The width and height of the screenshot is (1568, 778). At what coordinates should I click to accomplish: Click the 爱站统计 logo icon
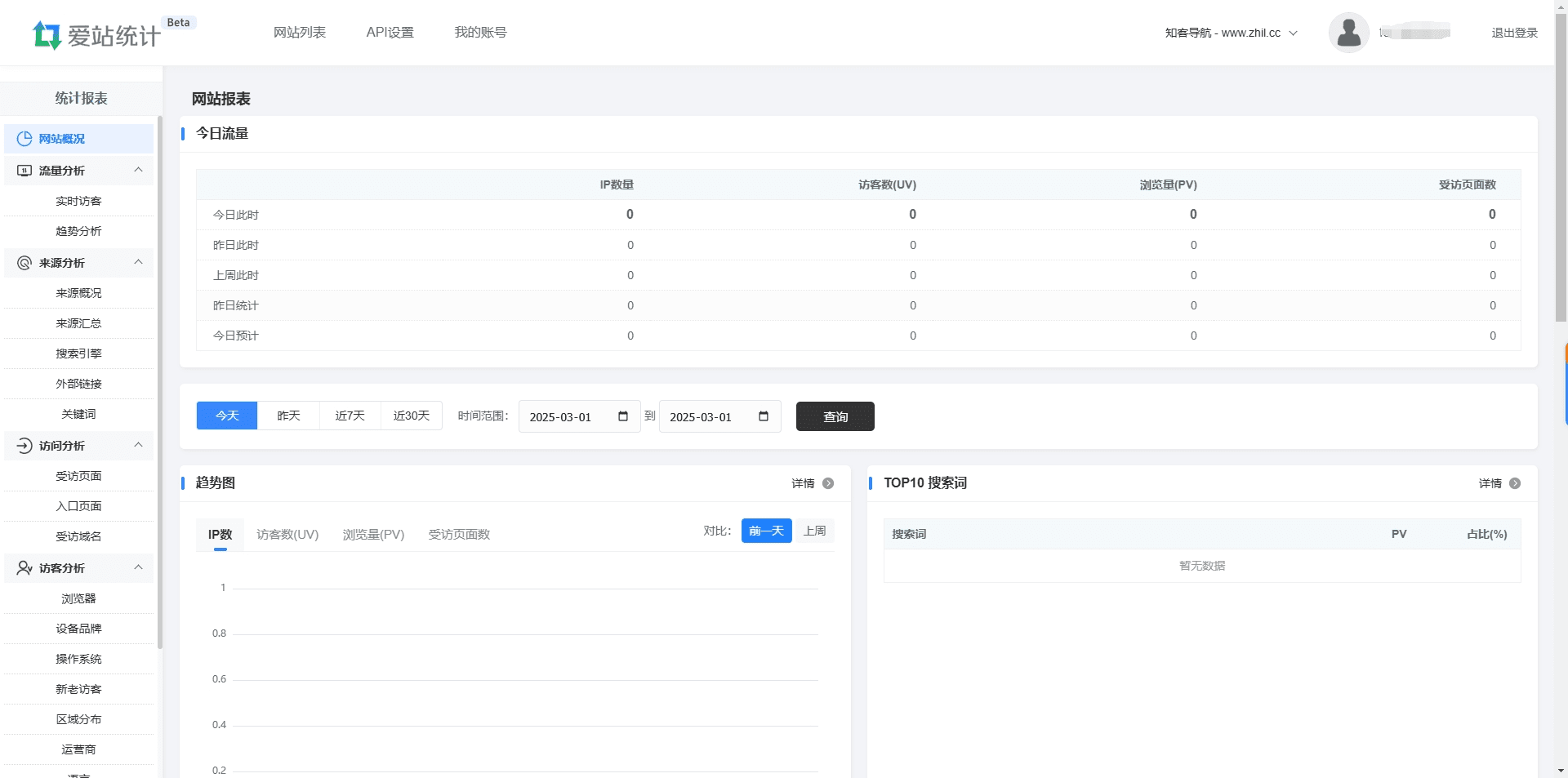pyautogui.click(x=47, y=35)
